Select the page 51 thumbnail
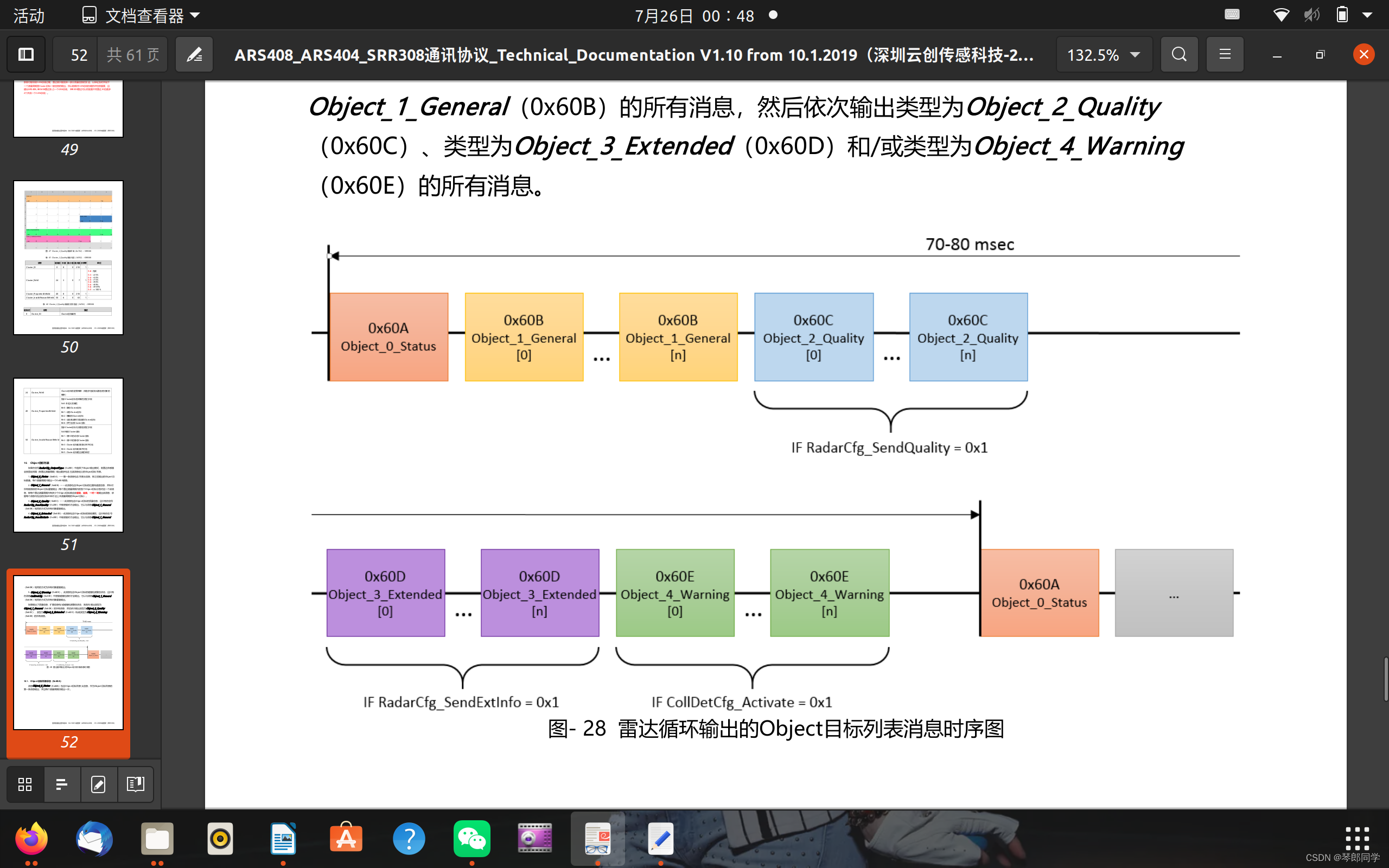The width and height of the screenshot is (1389, 868). 68,455
